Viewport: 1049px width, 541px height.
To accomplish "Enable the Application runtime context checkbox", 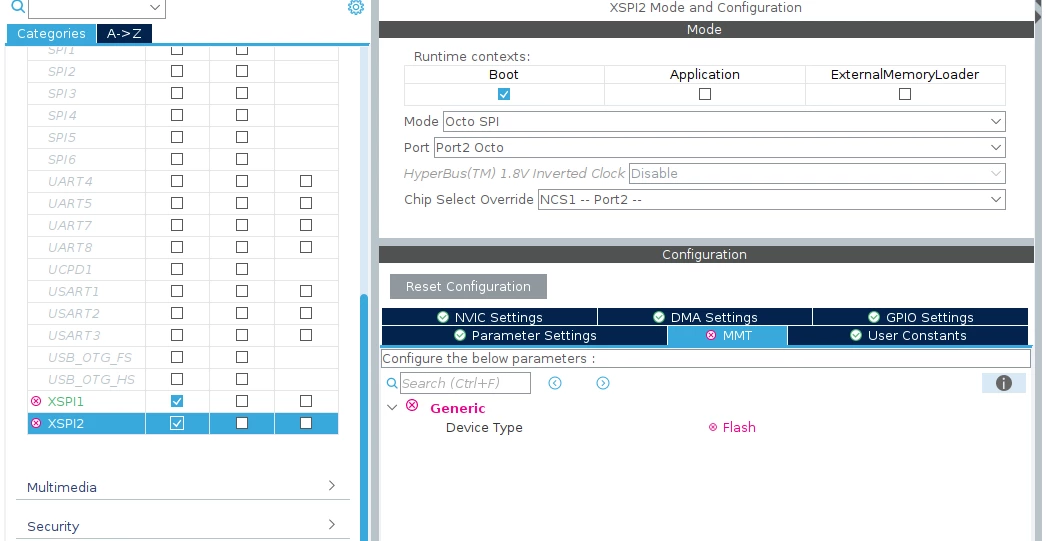I will (704, 94).
